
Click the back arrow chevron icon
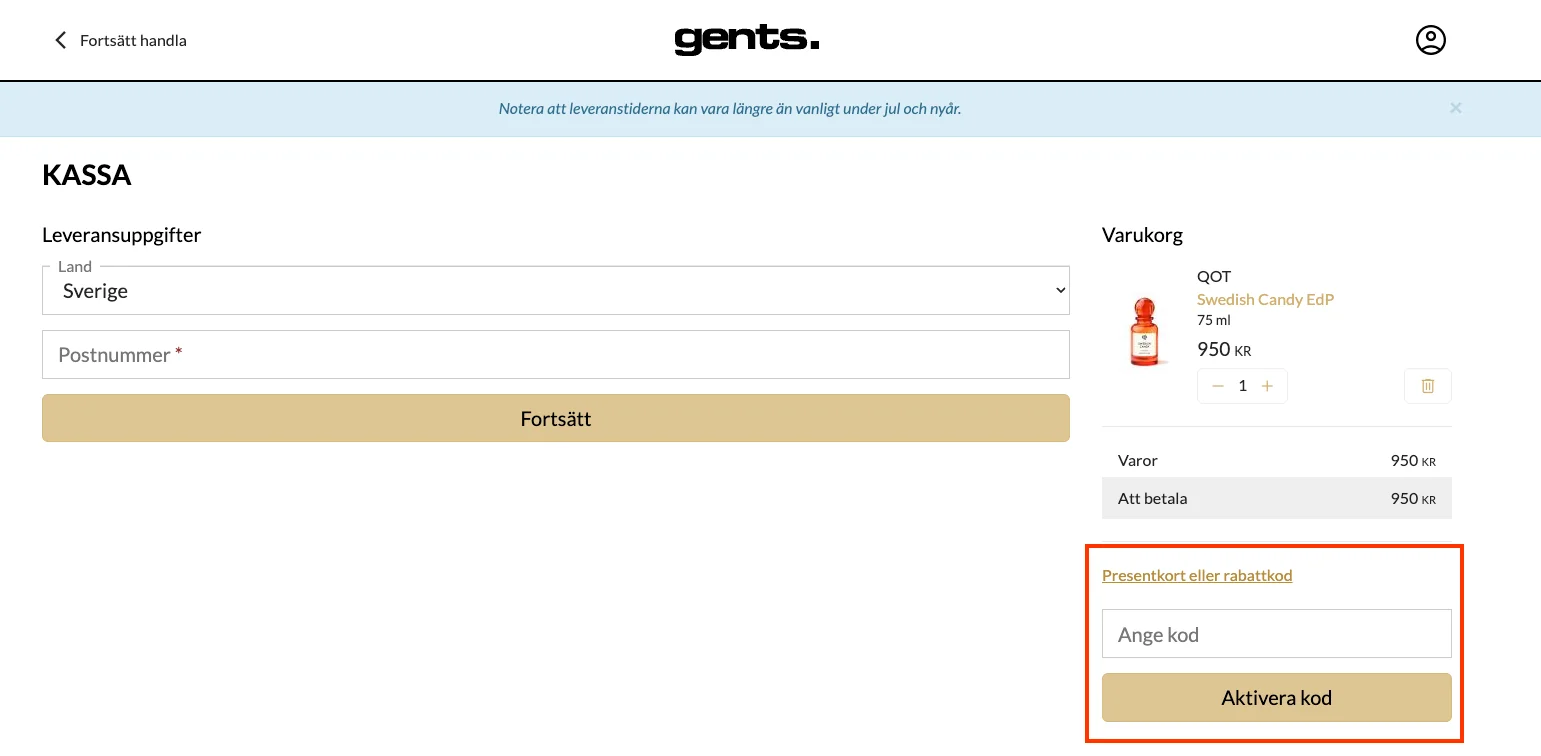60,40
